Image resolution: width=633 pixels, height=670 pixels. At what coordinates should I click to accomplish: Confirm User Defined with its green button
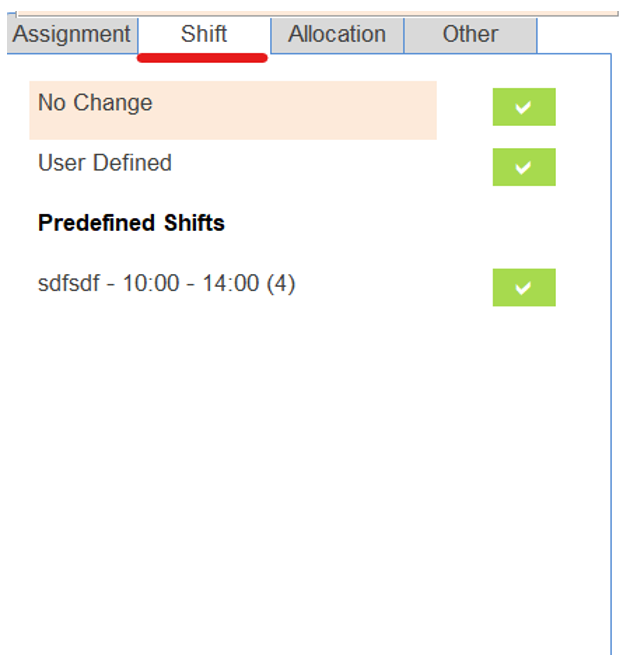click(524, 167)
